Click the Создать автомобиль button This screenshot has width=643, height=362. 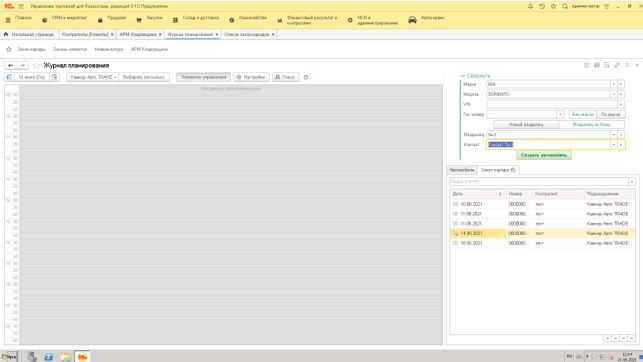544,155
